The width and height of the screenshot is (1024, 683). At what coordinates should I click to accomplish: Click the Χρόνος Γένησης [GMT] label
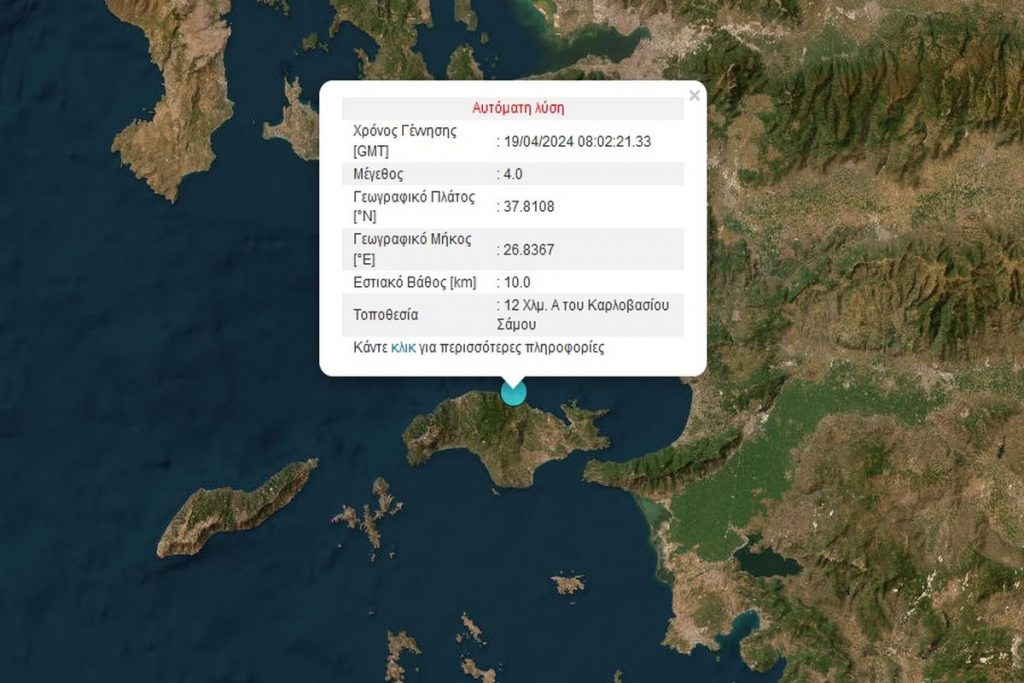pos(406,141)
